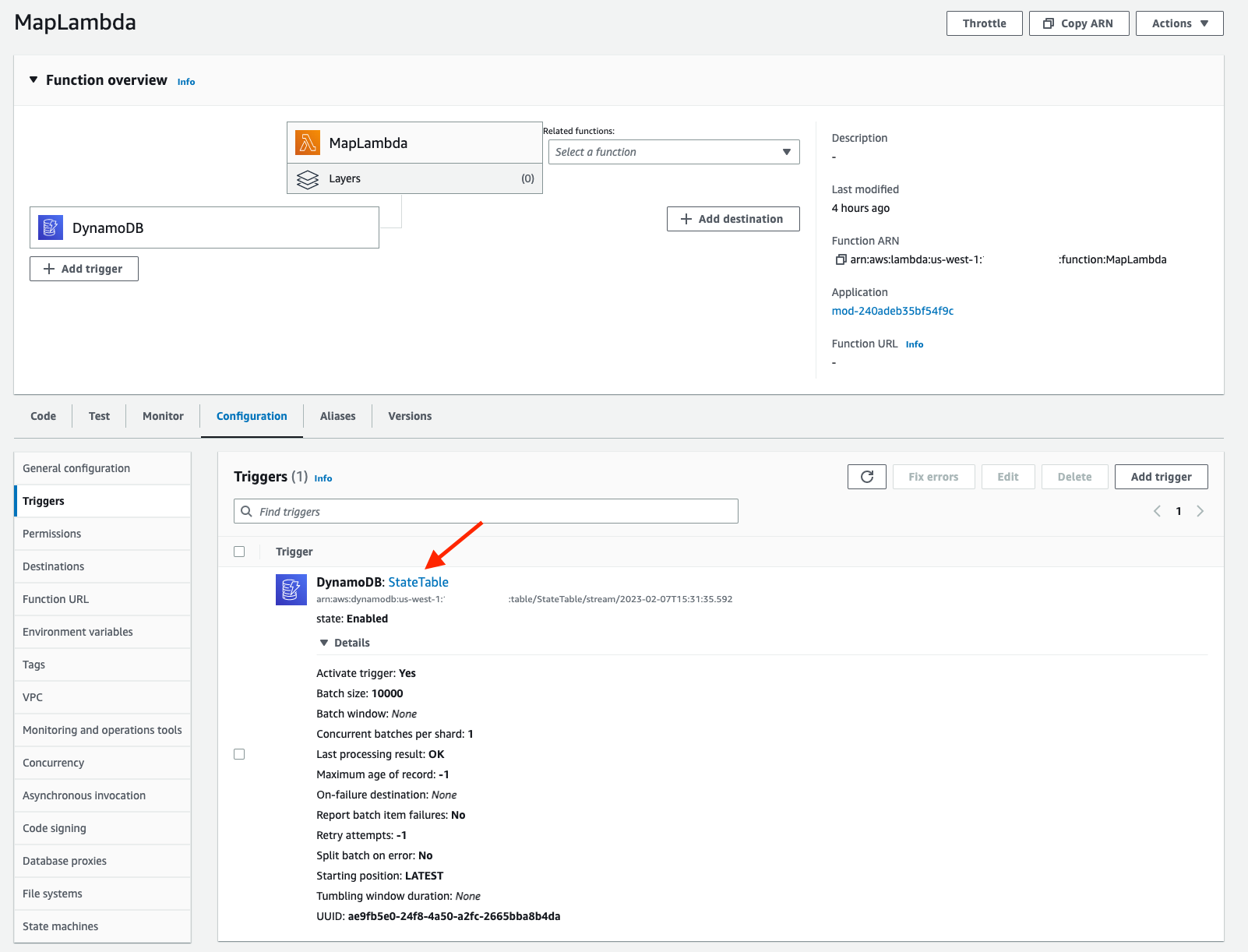The image size is (1248, 952).
Task: Click the Throttle button
Action: pyautogui.click(x=985, y=23)
